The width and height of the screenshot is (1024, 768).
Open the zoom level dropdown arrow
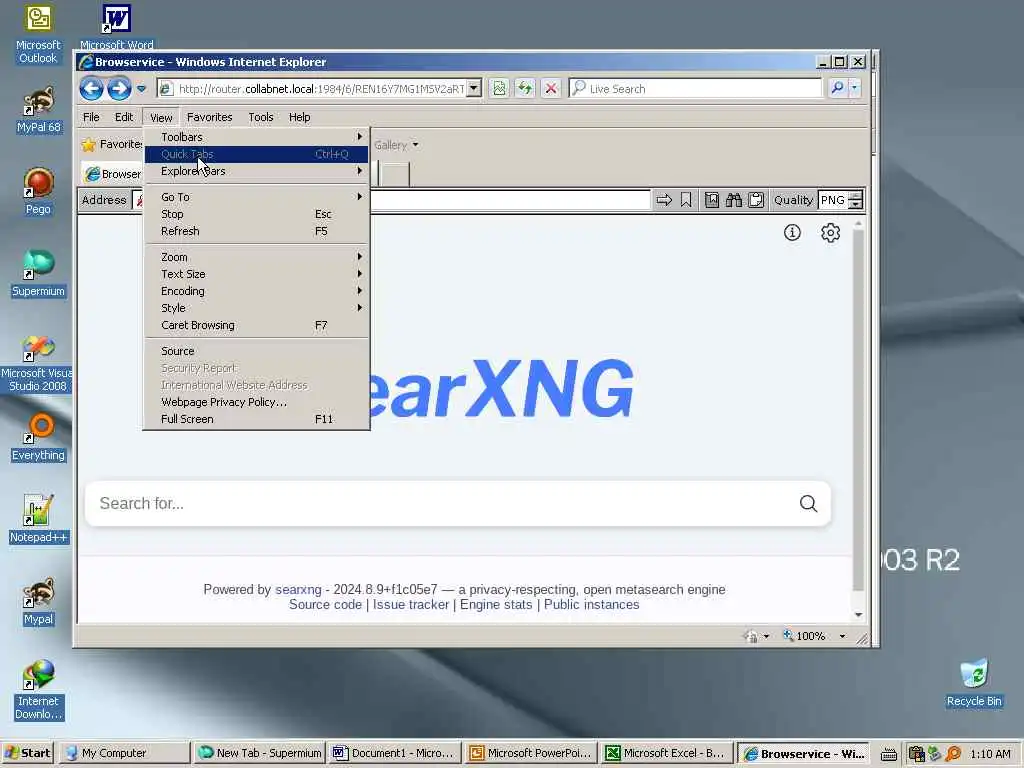pos(842,636)
